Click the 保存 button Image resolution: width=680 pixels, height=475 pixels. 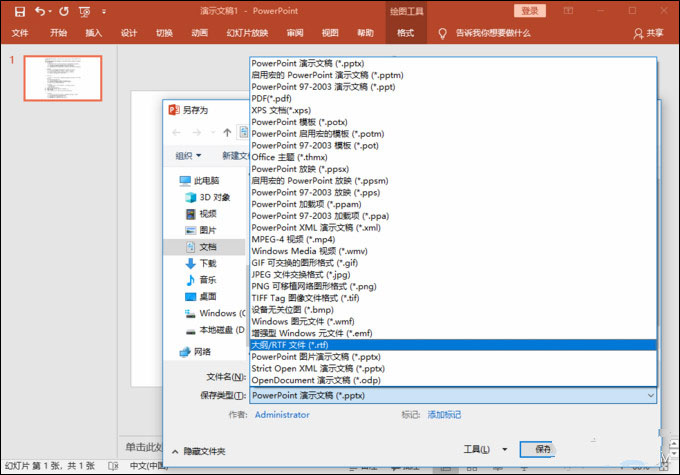[x=538, y=449]
